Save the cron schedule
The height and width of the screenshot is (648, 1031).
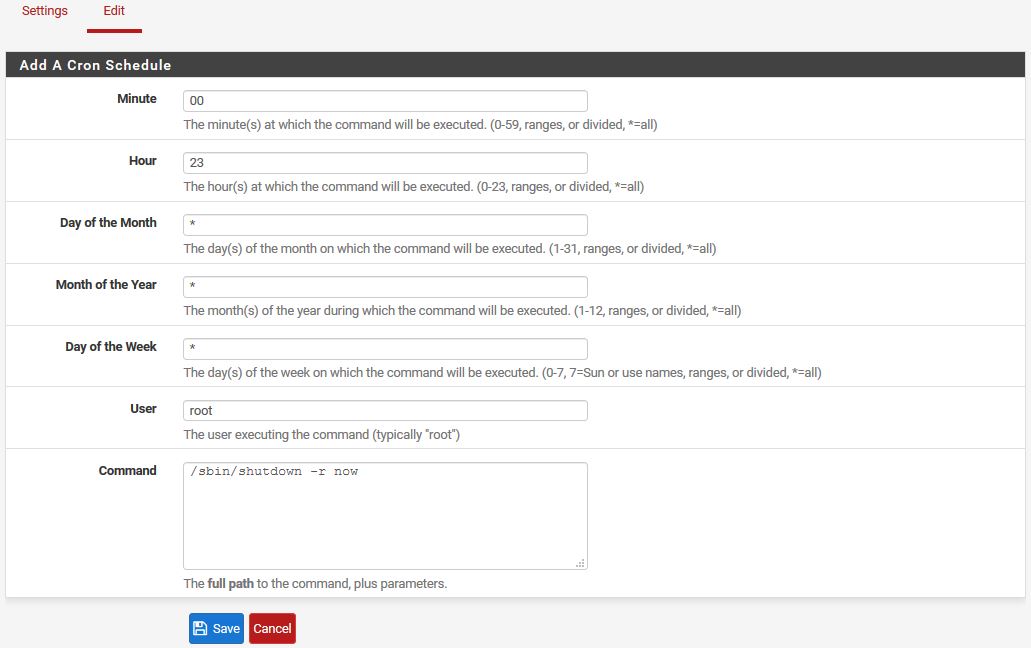tap(216, 628)
